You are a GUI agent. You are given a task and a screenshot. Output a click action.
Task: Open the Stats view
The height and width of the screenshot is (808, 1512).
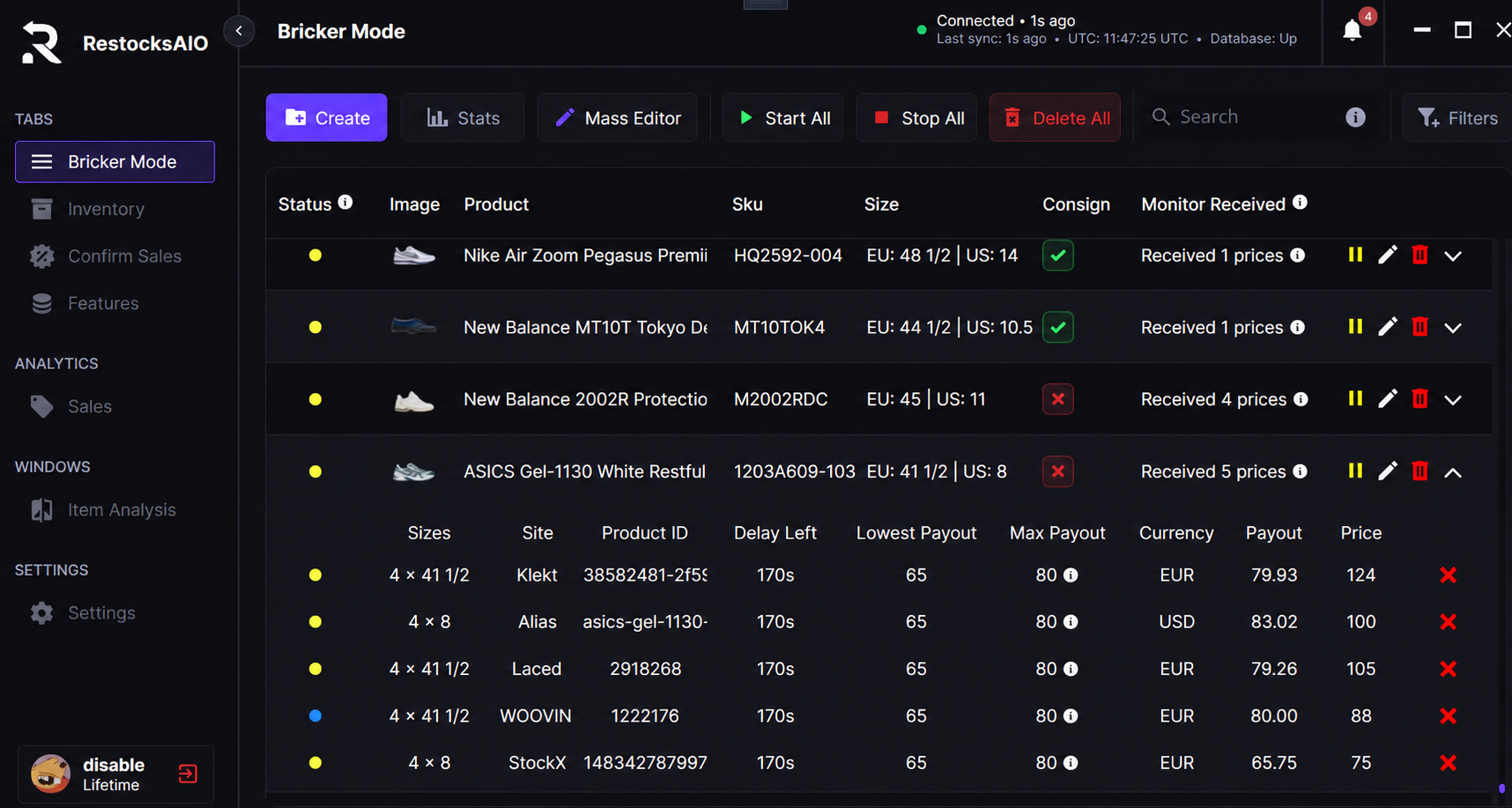(463, 117)
